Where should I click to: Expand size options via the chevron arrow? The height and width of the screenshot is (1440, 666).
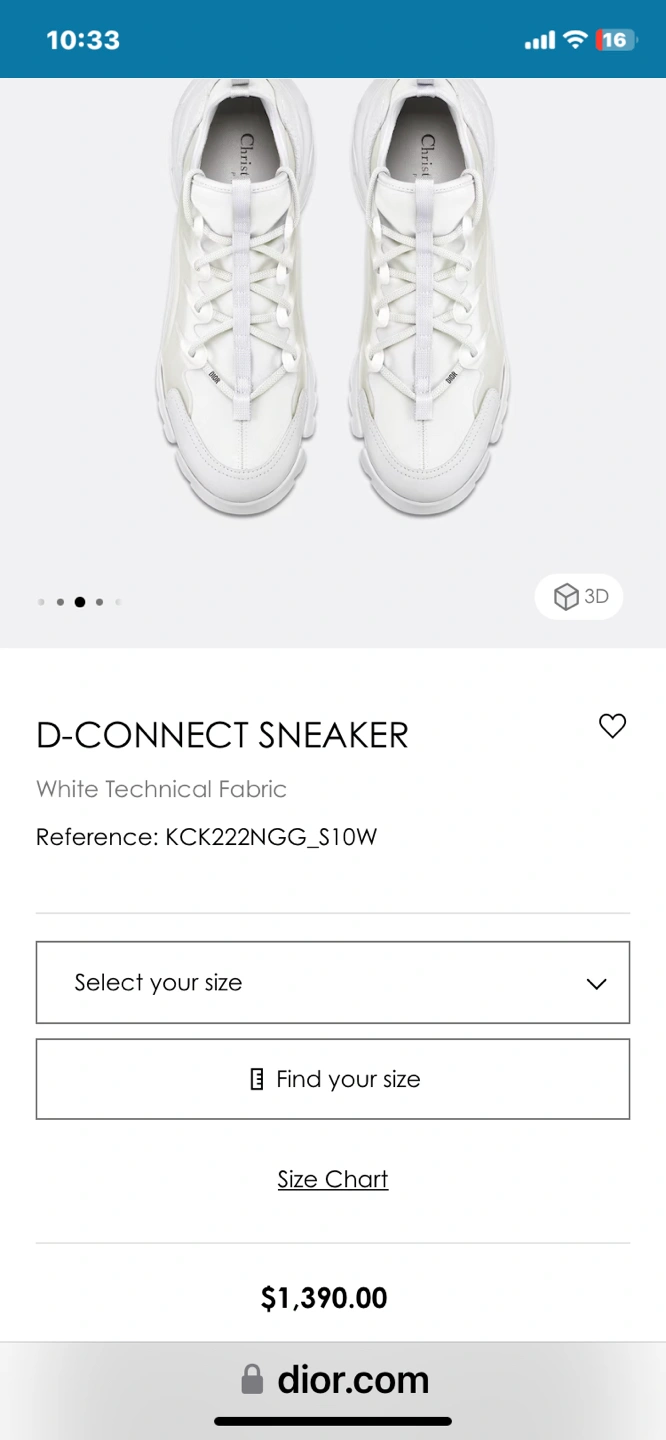596,984
